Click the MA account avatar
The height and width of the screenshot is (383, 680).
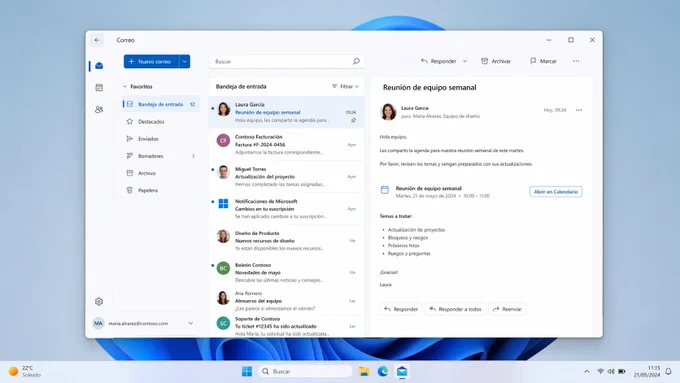(98, 323)
